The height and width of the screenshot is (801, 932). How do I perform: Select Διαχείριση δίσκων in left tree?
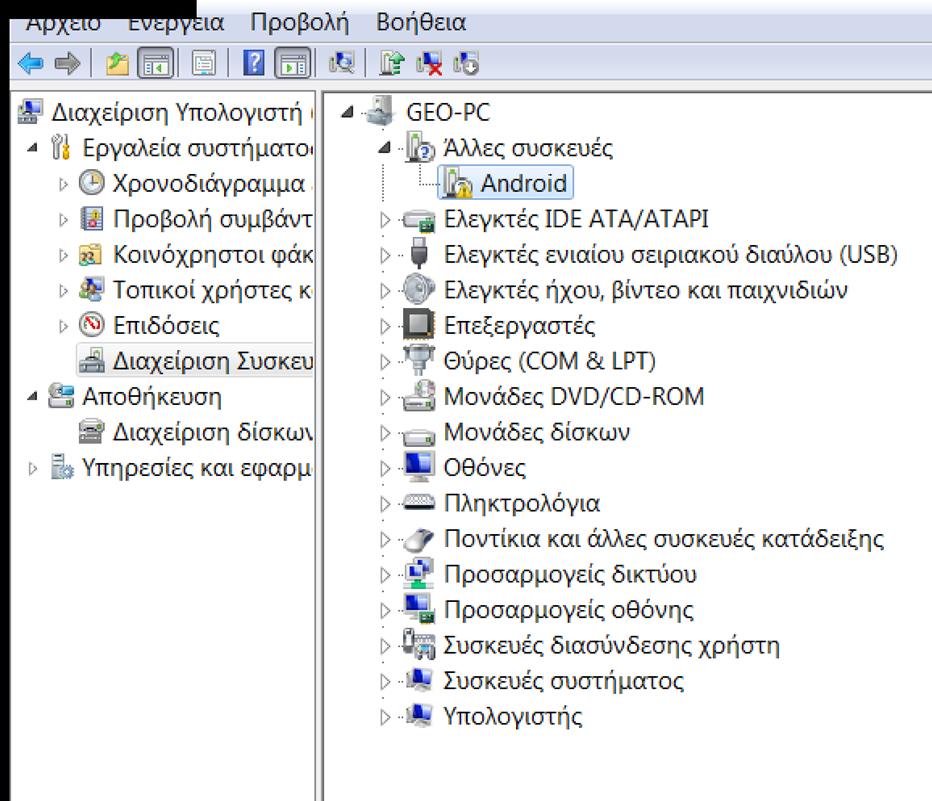tap(212, 432)
